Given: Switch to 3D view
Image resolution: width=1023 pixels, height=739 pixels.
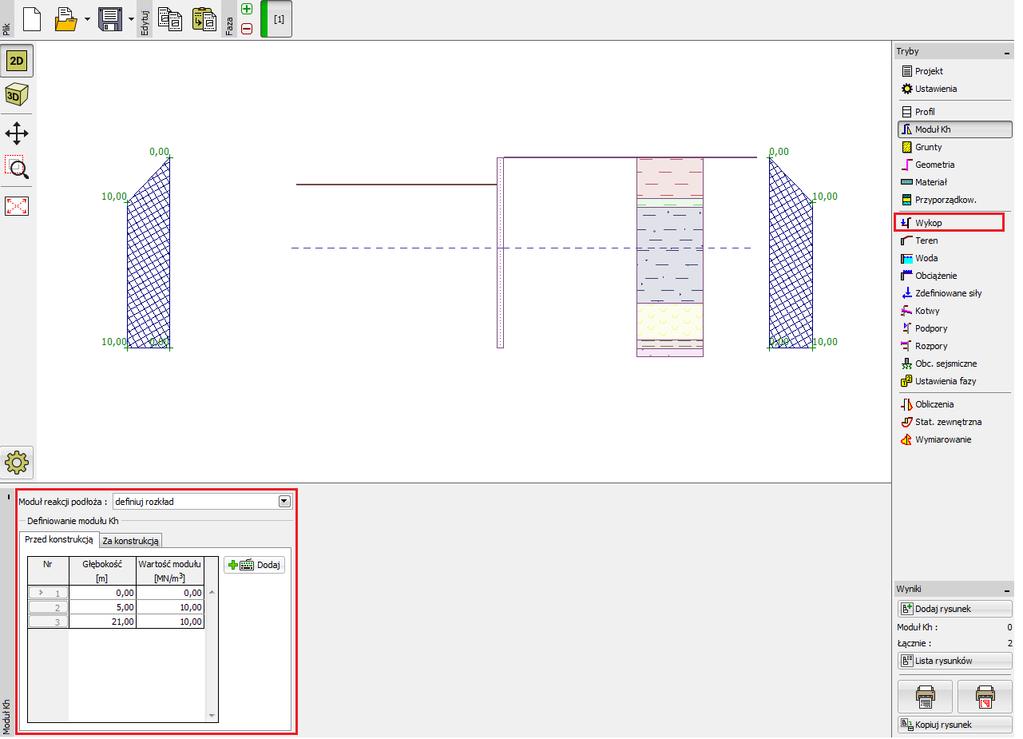Looking at the screenshot, I should [x=17, y=95].
